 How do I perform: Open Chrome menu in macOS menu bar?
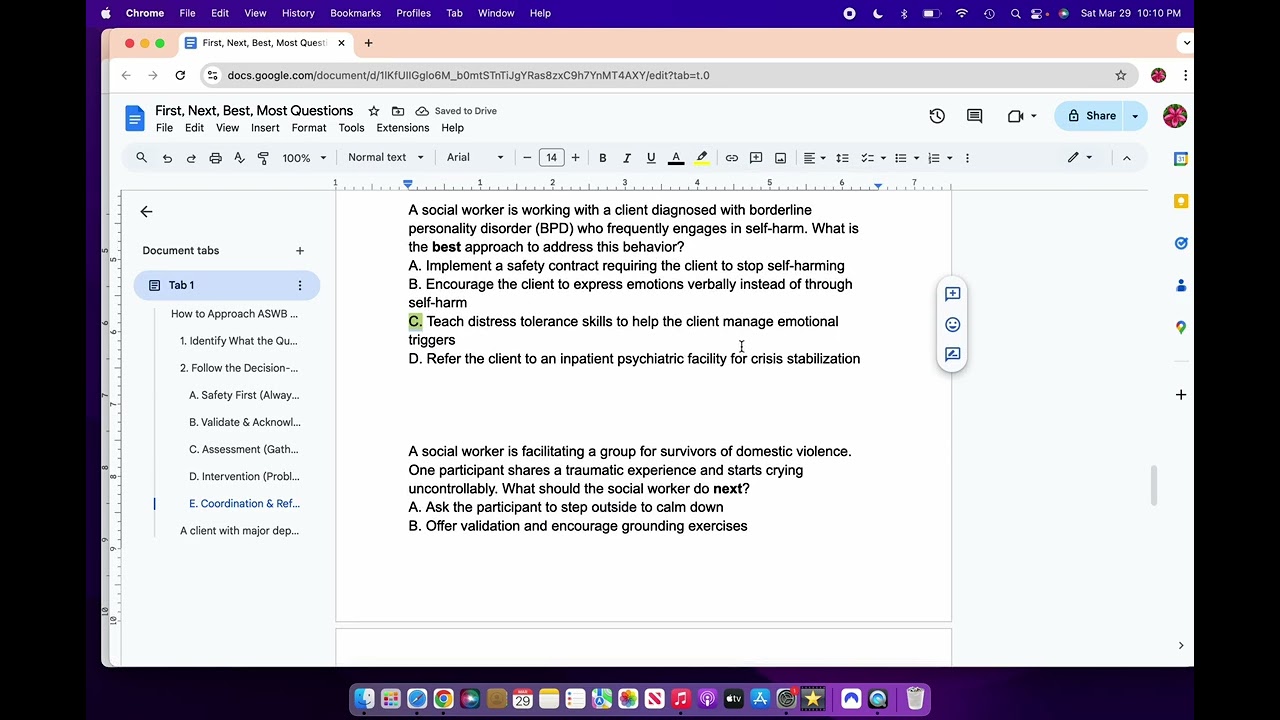144,13
